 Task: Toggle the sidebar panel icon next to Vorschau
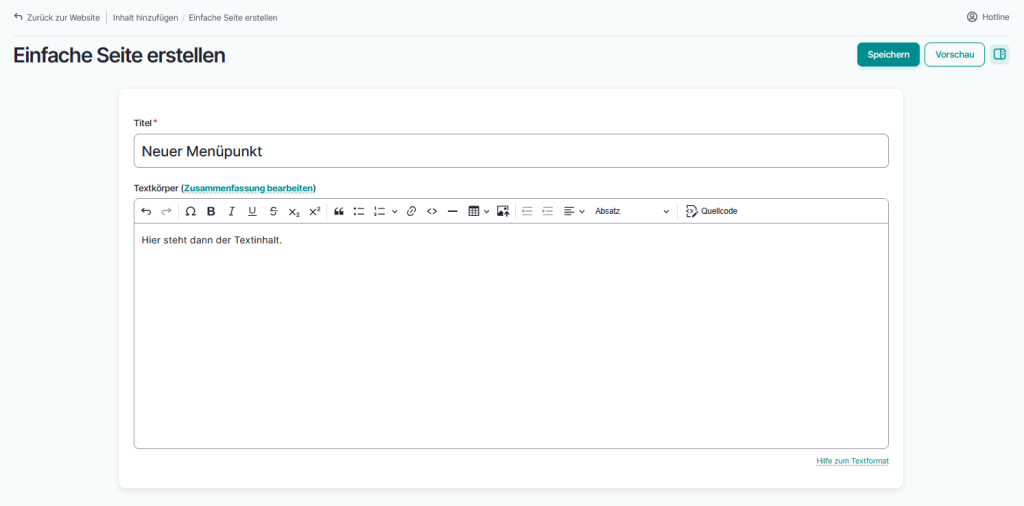point(999,54)
